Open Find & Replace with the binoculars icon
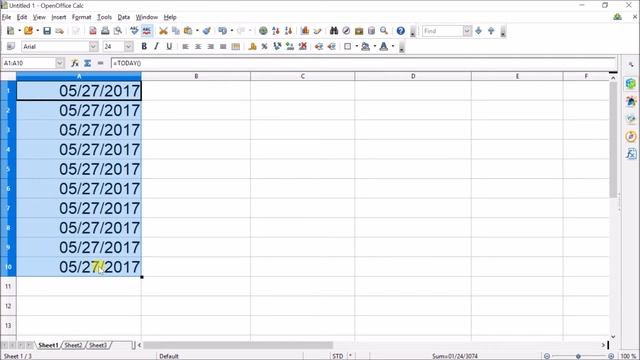The image size is (640, 360). tap(334, 31)
